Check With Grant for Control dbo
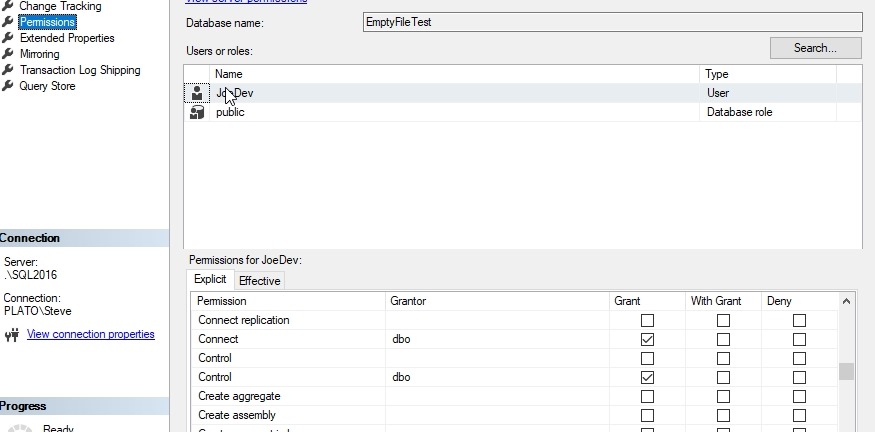Viewport: 875px width, 432px height. [x=723, y=378]
